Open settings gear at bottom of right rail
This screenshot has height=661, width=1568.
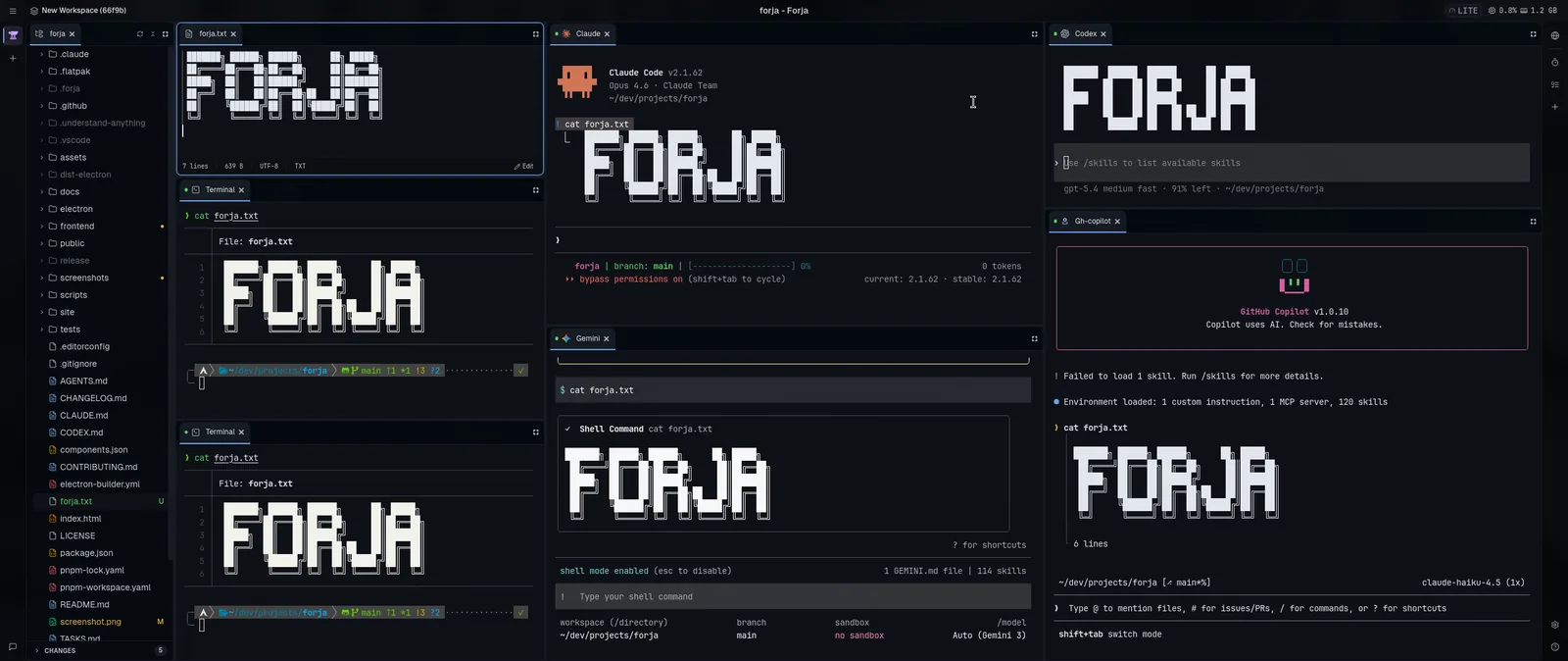(1555, 625)
